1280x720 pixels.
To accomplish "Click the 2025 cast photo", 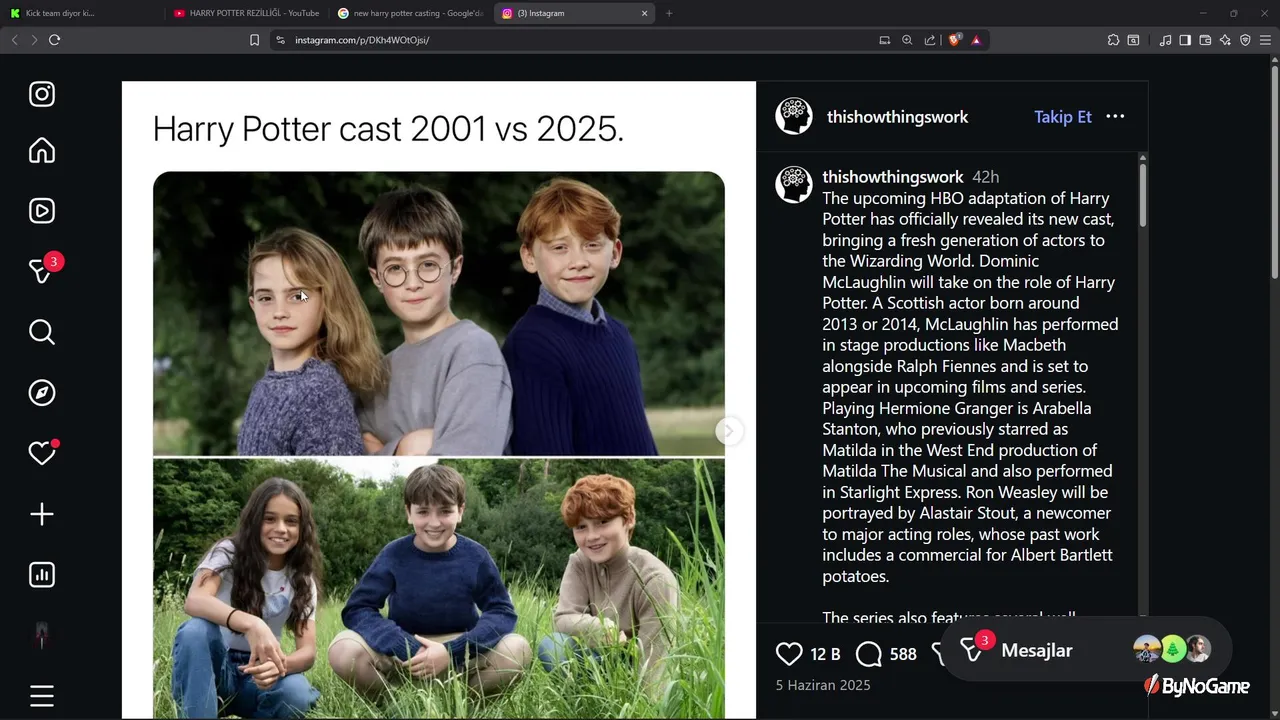I will pyautogui.click(x=438, y=589).
